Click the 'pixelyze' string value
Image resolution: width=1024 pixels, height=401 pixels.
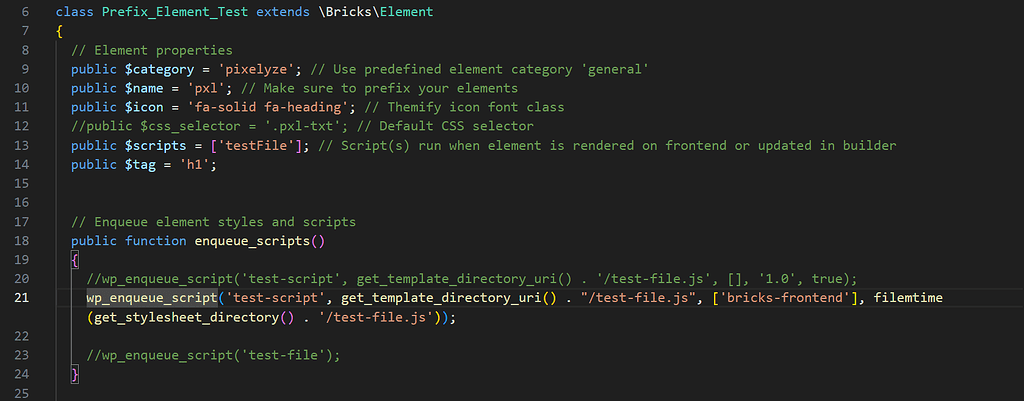tap(251, 69)
